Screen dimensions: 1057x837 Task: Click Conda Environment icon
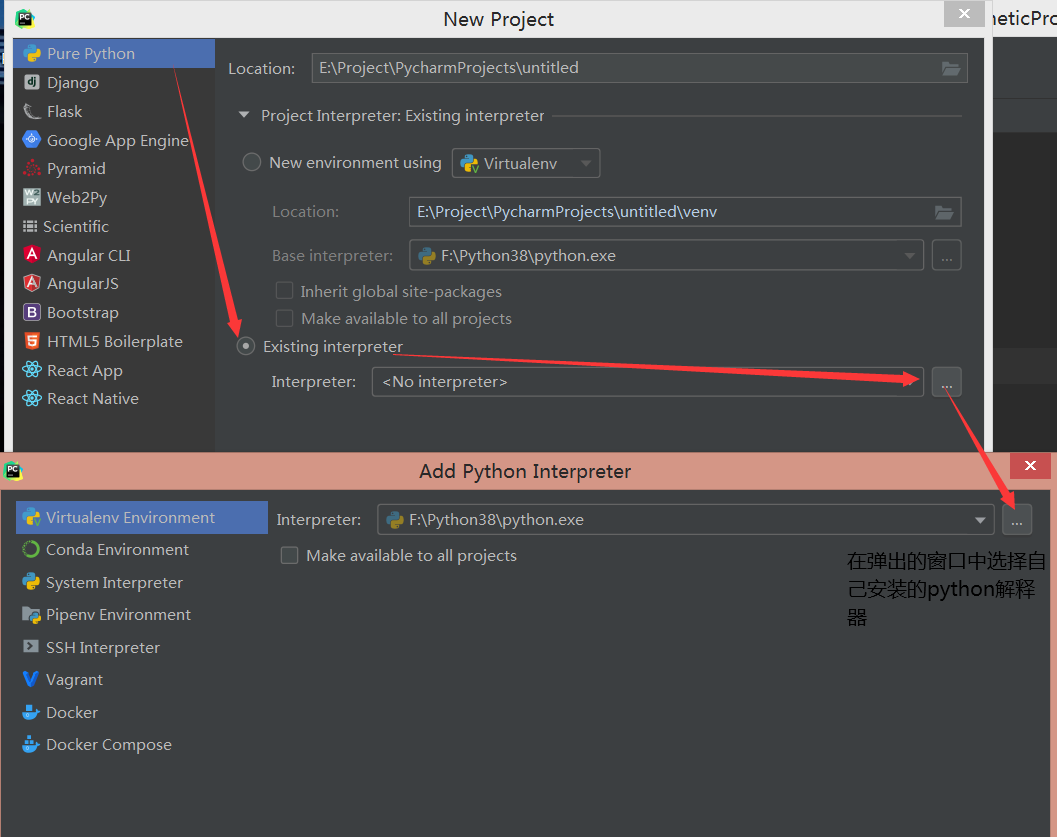[31, 549]
